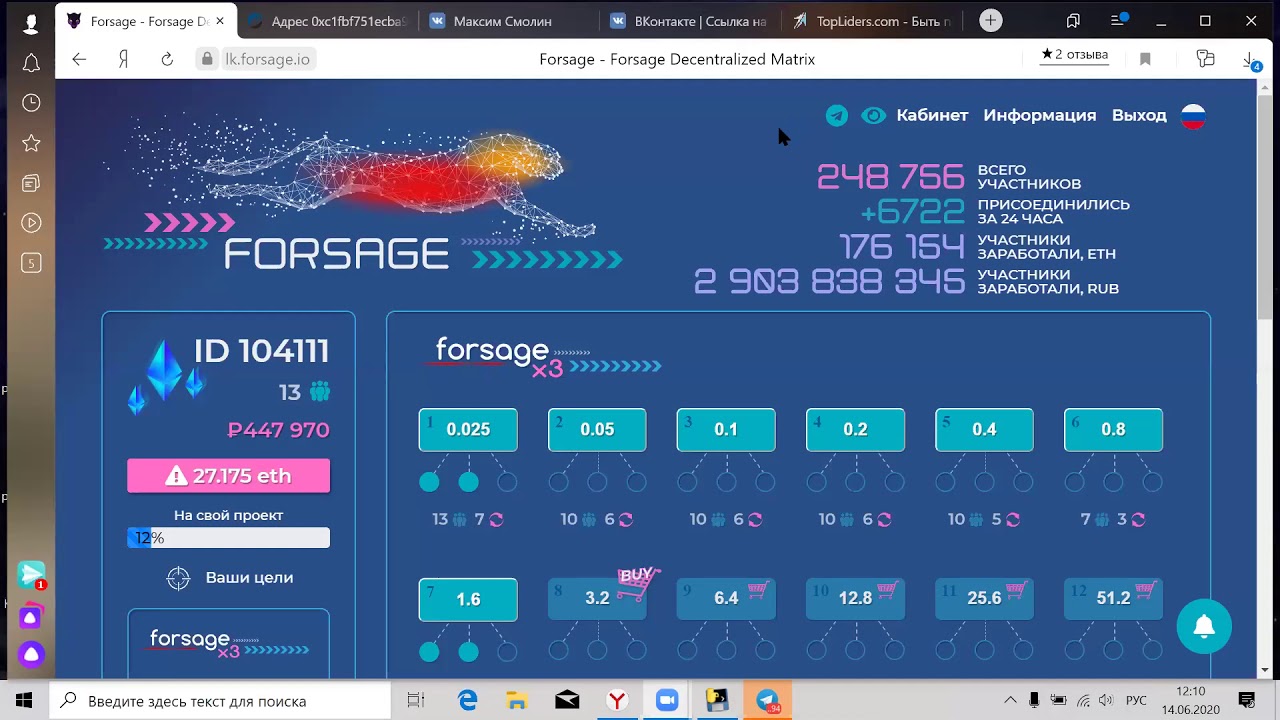Open the browser hamburger menu

tap(1119, 21)
